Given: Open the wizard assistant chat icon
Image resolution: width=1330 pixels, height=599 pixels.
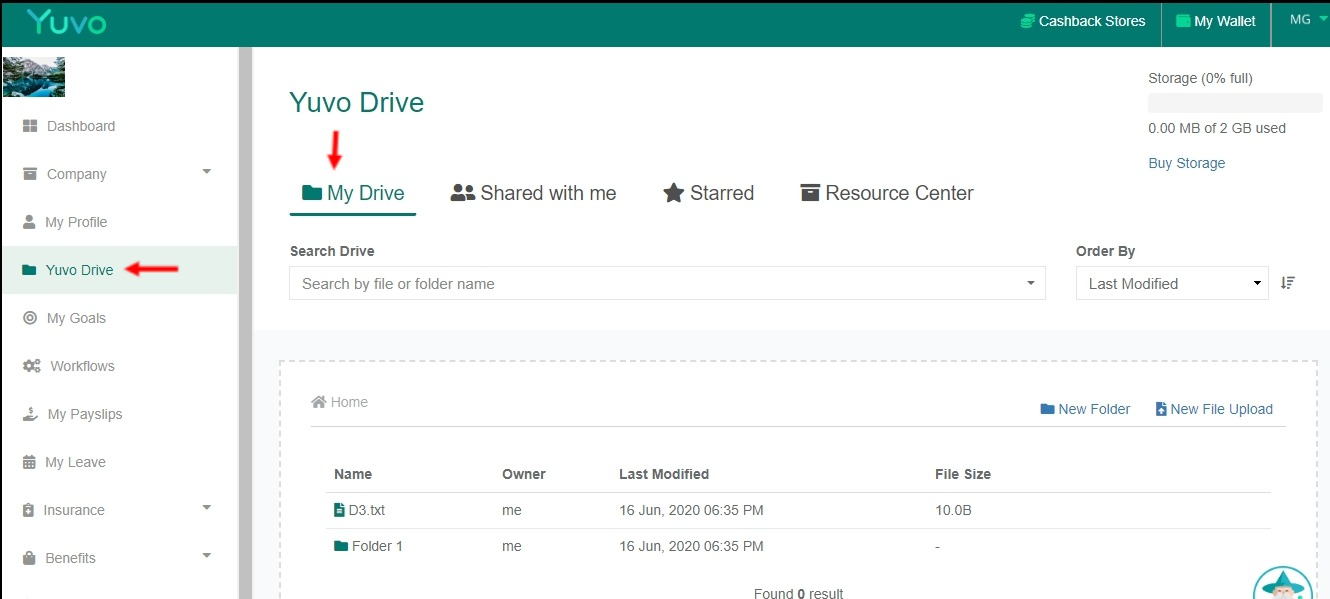Looking at the screenshot, I should pyautogui.click(x=1283, y=585).
